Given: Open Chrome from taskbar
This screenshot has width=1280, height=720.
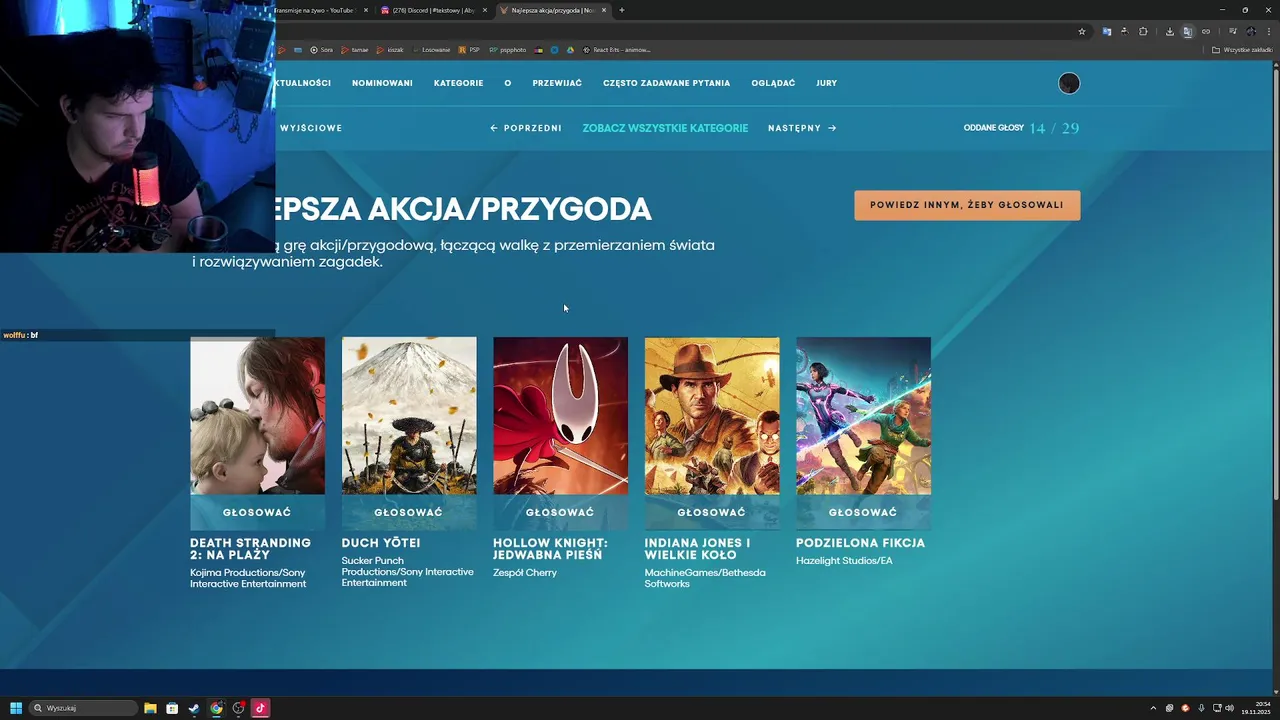Looking at the screenshot, I should pyautogui.click(x=216, y=708).
